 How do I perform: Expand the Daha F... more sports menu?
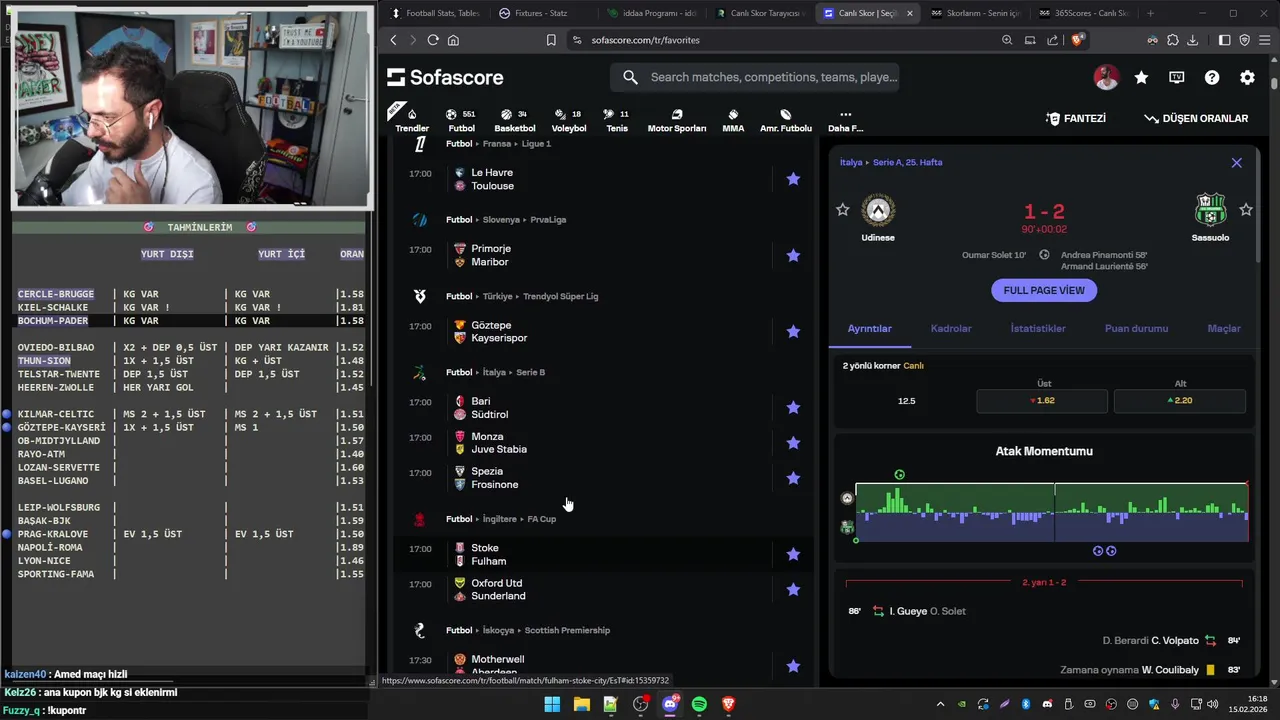click(845, 120)
